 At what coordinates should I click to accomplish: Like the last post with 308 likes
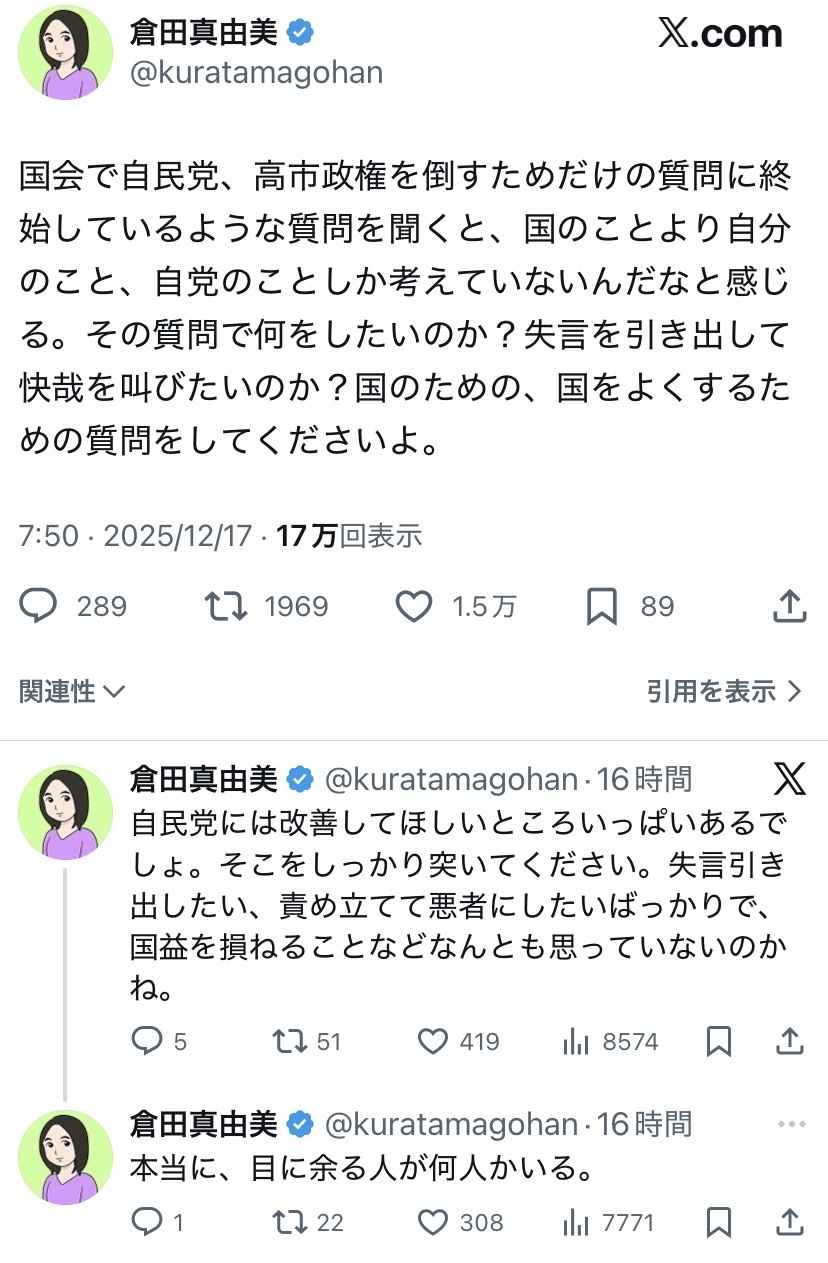click(x=432, y=1222)
